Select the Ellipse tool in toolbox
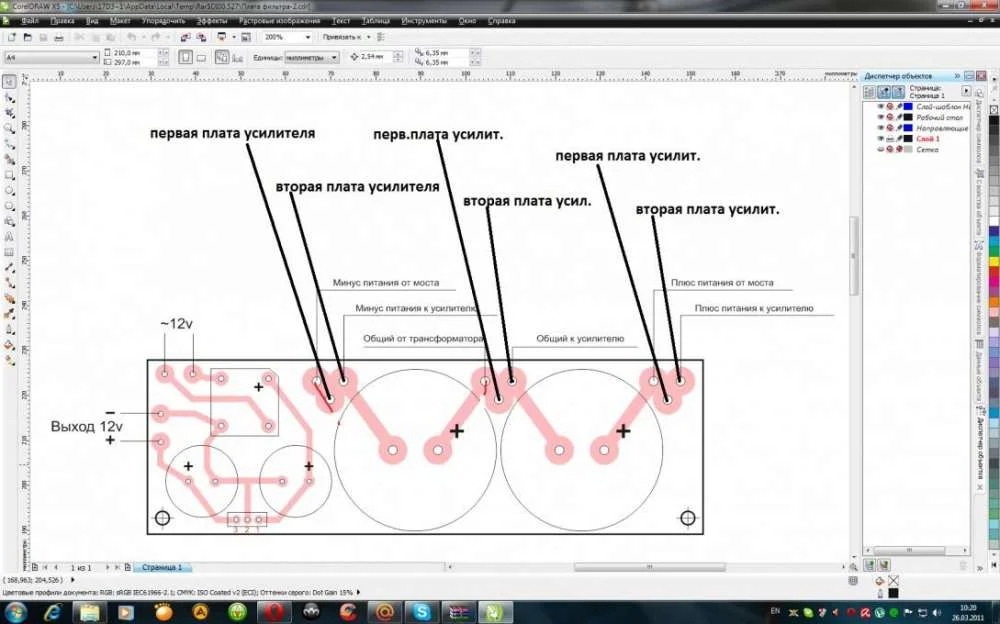 (9, 191)
